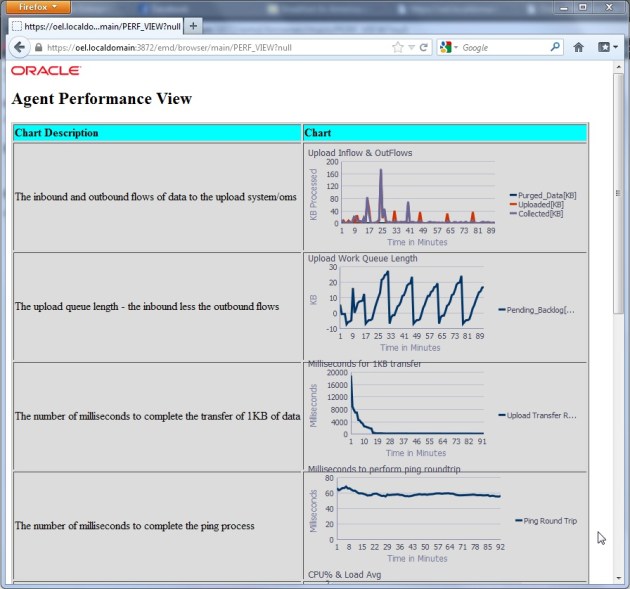Image resolution: width=630 pixels, height=589 pixels.
Task: Click Milliseconds to perform ping roundtrip title
Action: 384,469
